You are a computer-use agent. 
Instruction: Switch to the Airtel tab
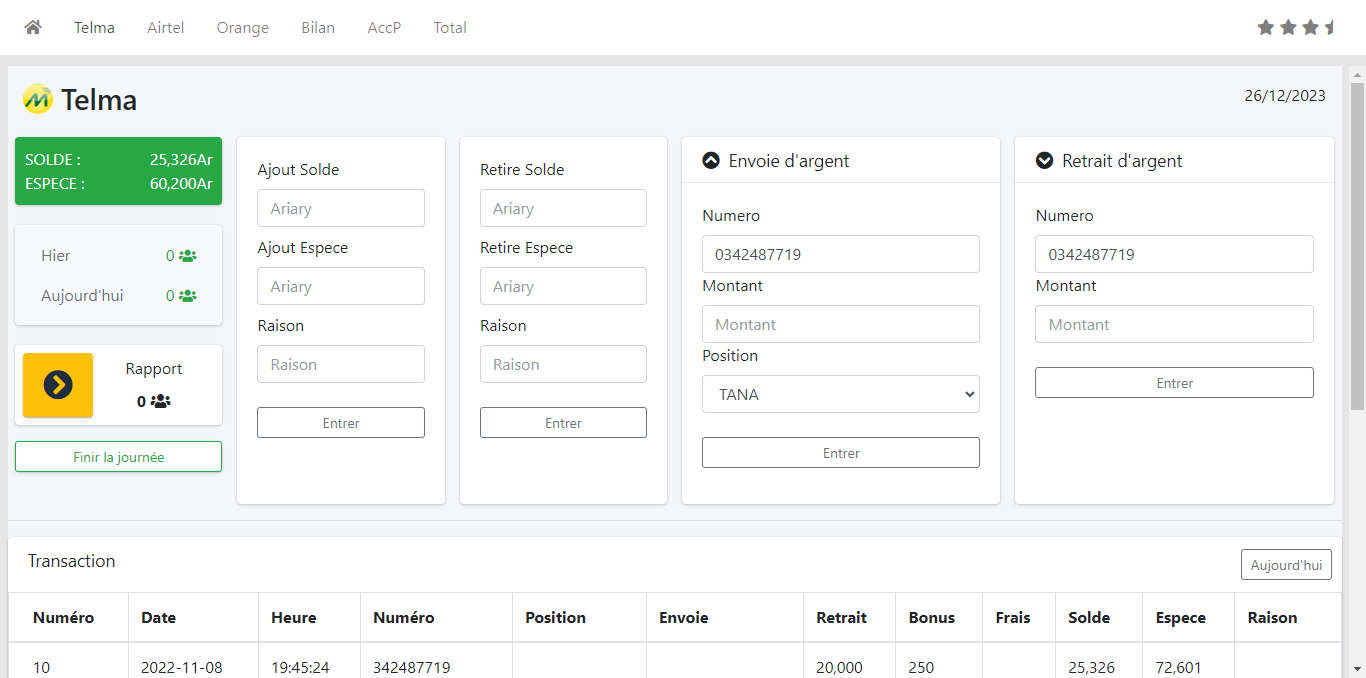[x=165, y=27]
